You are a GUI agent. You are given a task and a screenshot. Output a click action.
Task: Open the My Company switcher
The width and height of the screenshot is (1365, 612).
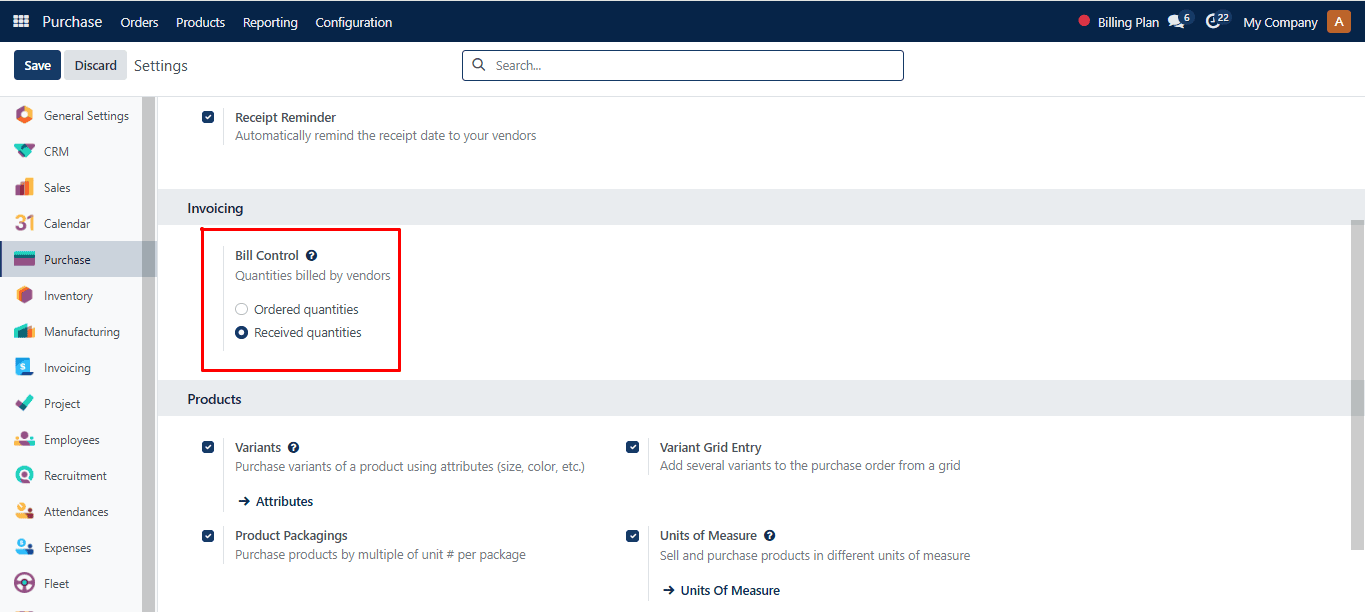[1280, 22]
